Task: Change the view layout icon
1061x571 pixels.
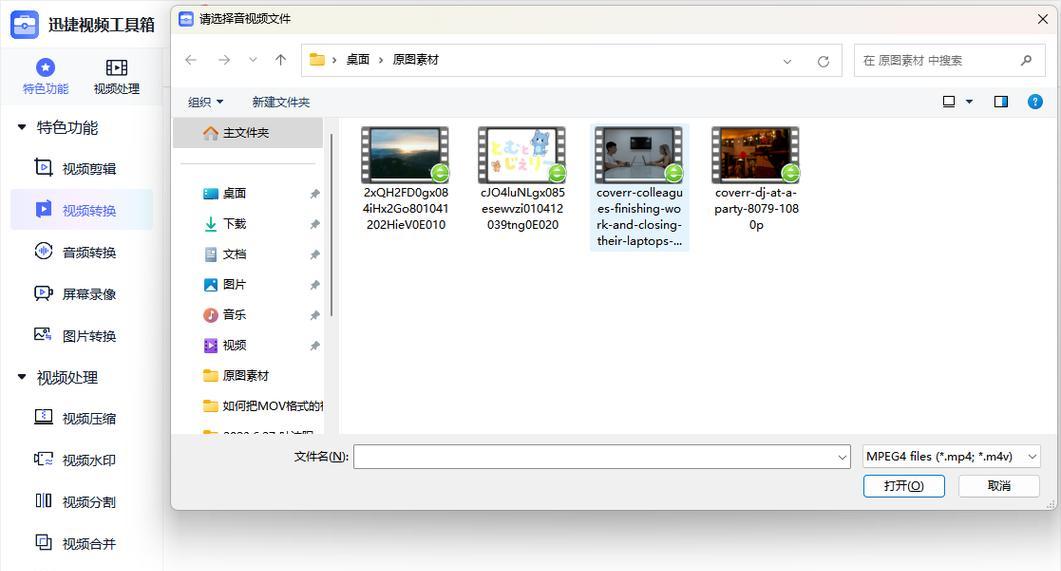Action: (949, 101)
